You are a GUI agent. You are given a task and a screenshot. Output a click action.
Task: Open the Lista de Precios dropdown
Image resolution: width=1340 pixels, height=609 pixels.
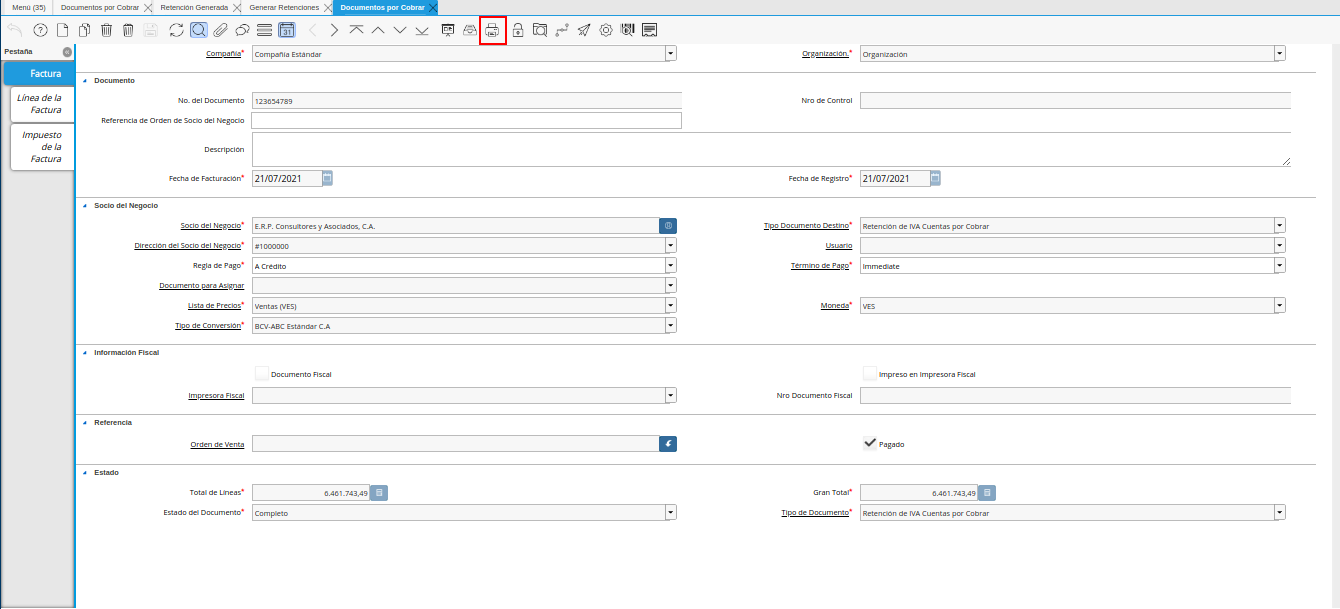[671, 305]
